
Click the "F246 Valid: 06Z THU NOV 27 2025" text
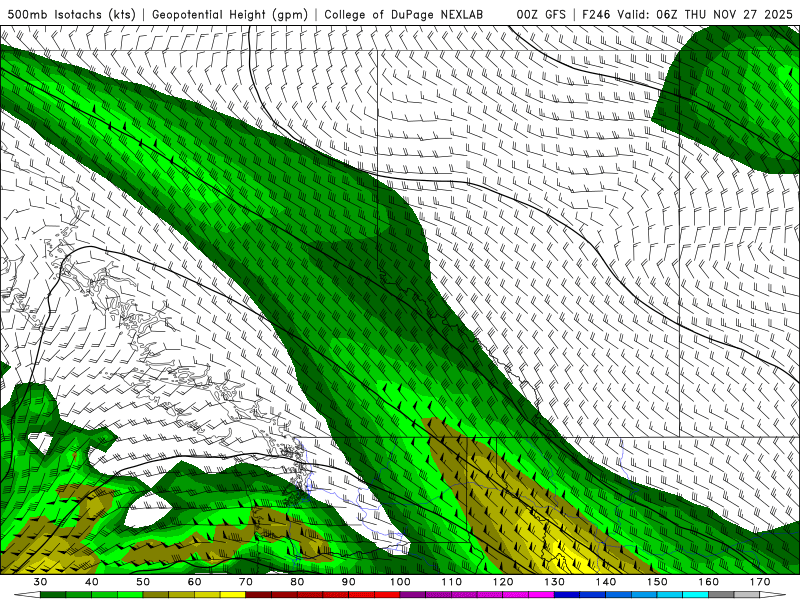pyautogui.click(x=687, y=14)
